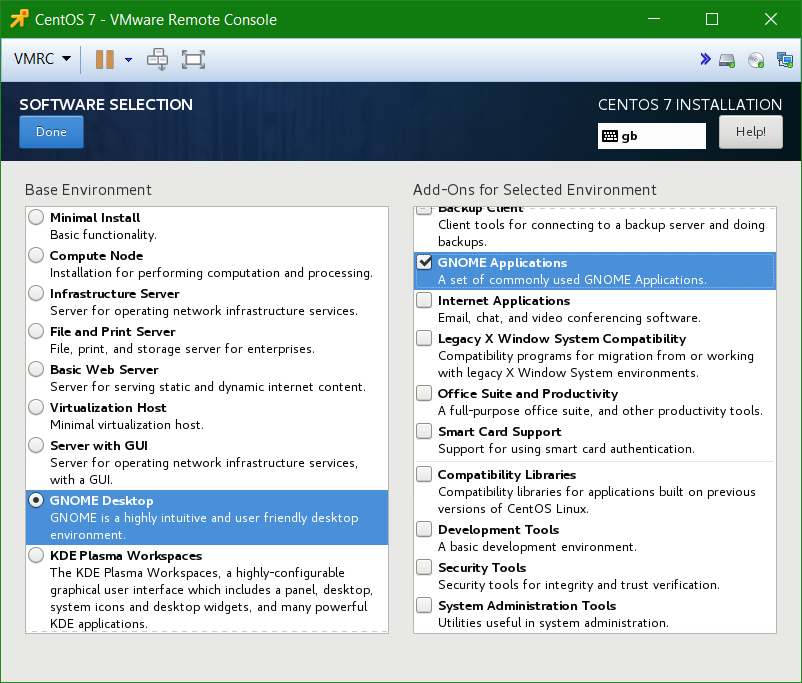Click text "Basic functionality."

coord(103,235)
